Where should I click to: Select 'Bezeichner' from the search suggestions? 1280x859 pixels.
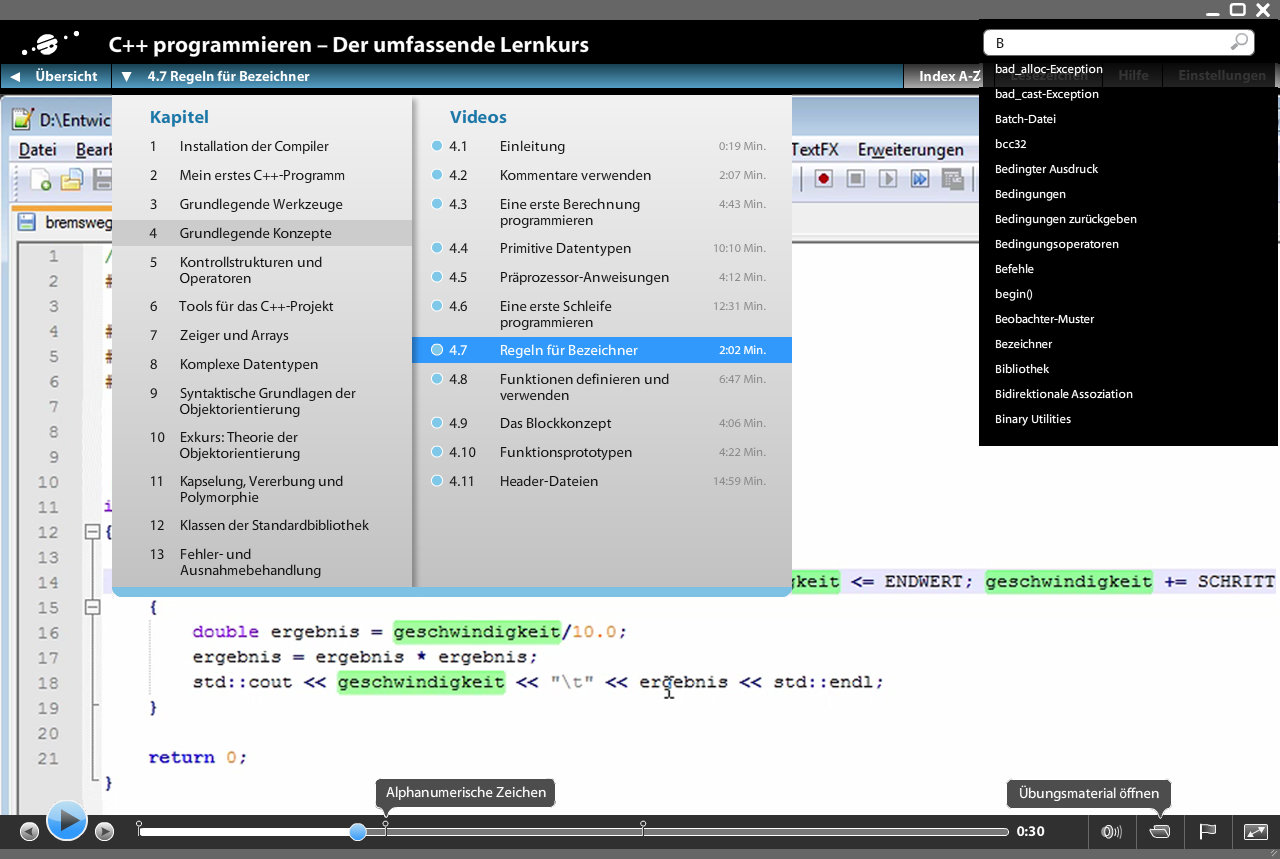[1023, 344]
